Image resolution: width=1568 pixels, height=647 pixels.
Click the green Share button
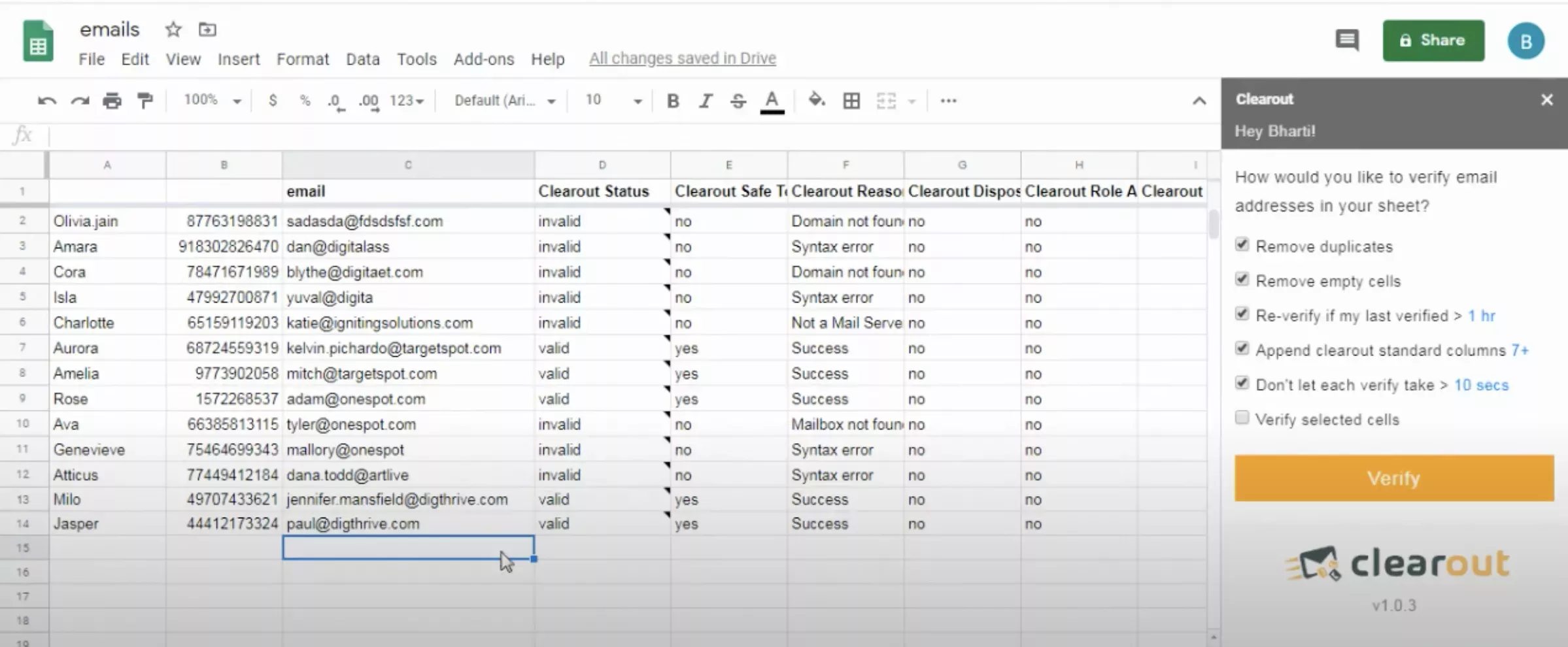click(1433, 41)
